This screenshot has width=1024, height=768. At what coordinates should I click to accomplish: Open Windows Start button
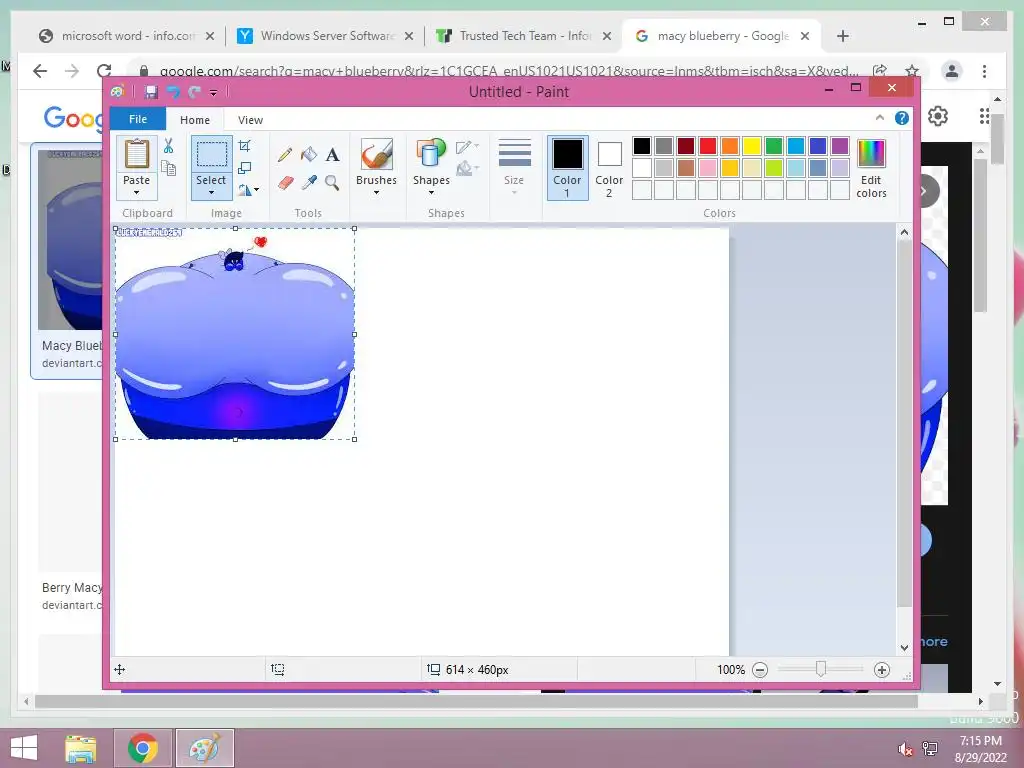[24, 748]
